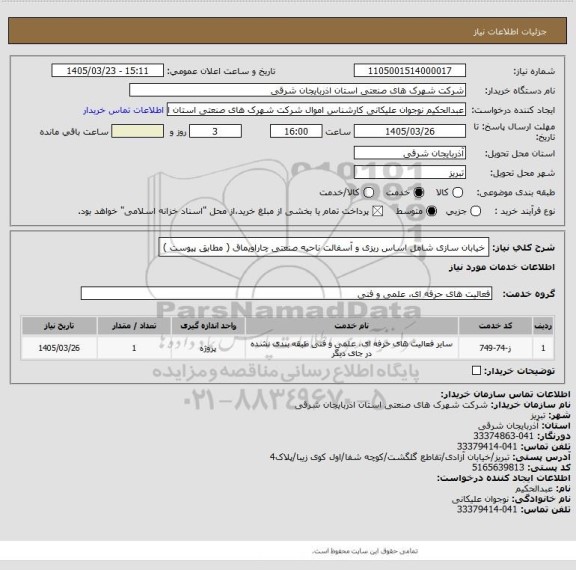Click the نام خدمت column header
The height and width of the screenshot is (570, 576).
point(352,326)
